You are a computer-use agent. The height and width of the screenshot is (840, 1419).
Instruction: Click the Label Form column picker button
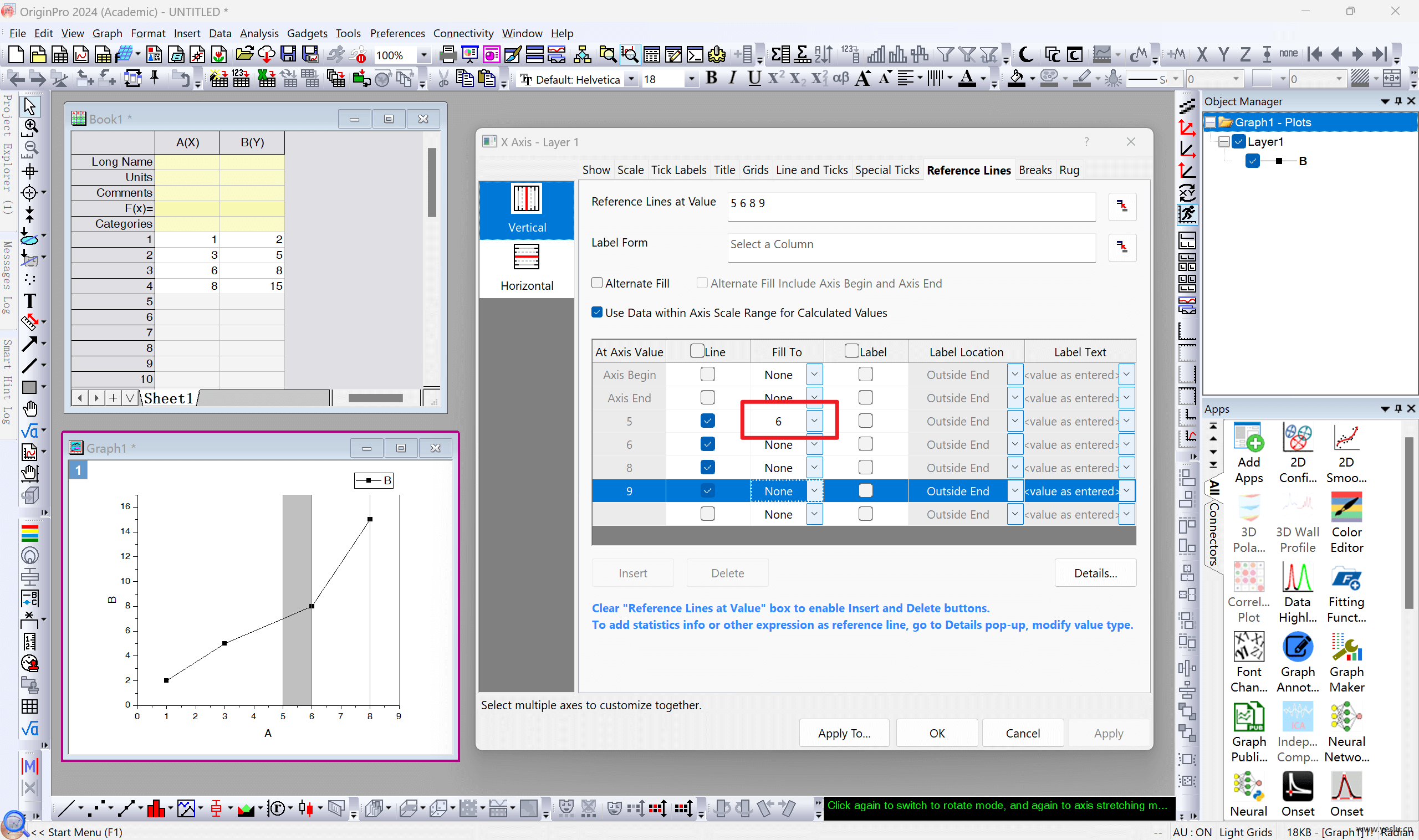coord(1122,247)
